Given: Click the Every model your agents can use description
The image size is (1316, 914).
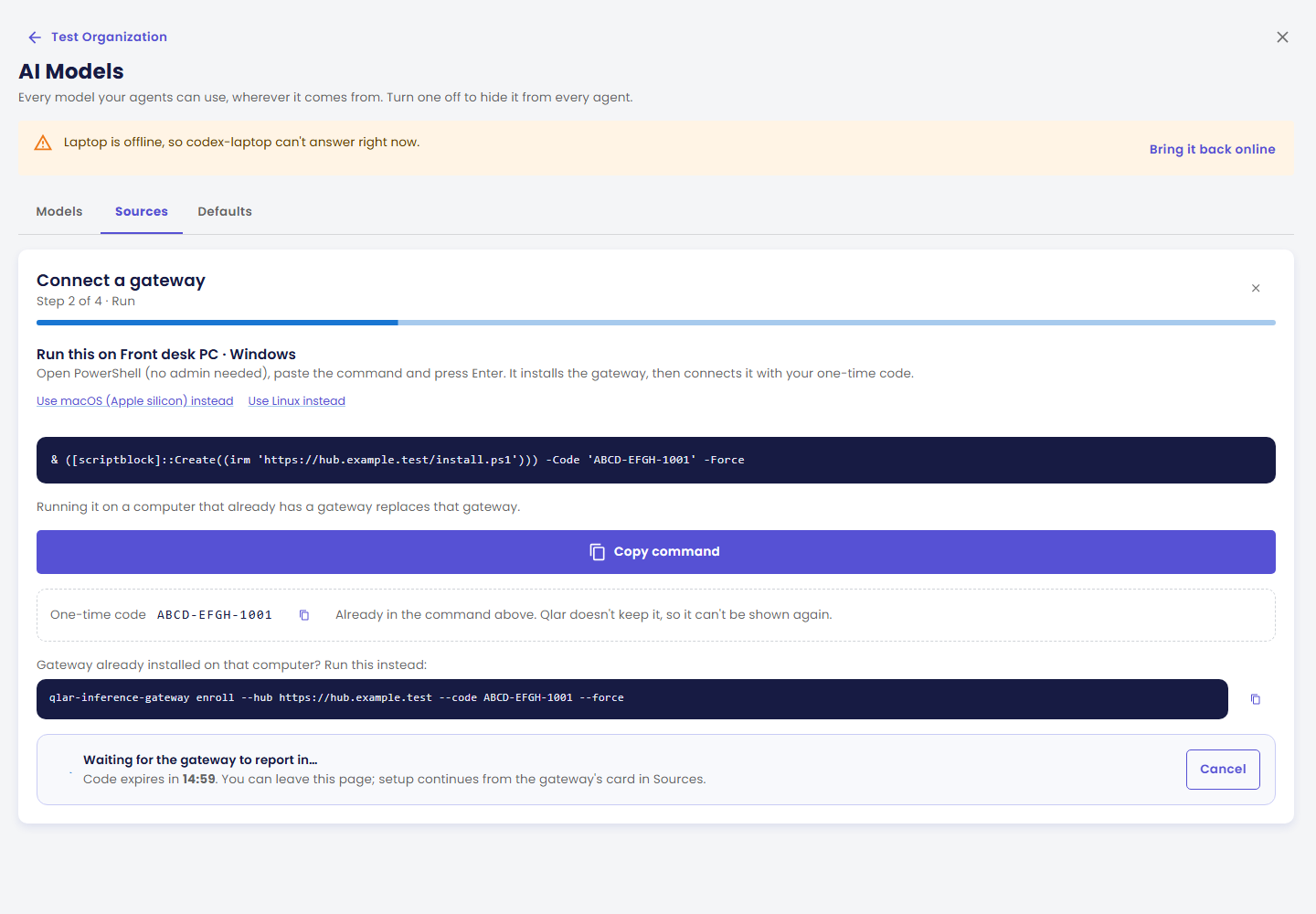Looking at the screenshot, I should click(325, 98).
